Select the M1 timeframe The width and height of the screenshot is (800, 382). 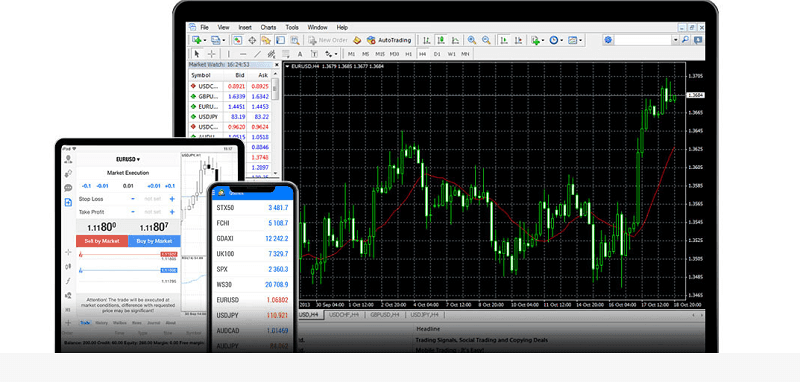[352, 54]
